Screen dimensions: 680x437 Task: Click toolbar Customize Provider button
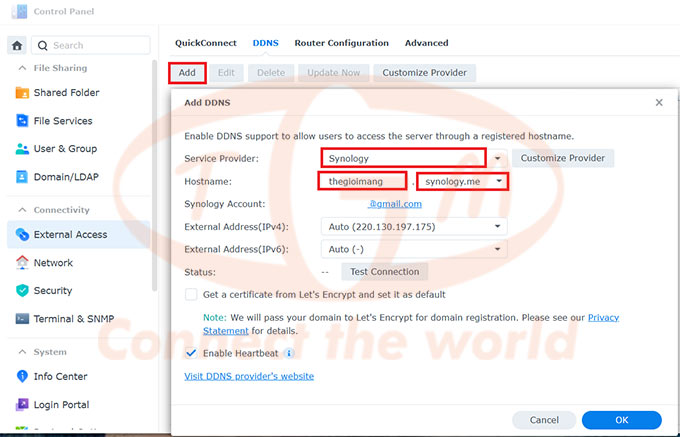pos(425,73)
